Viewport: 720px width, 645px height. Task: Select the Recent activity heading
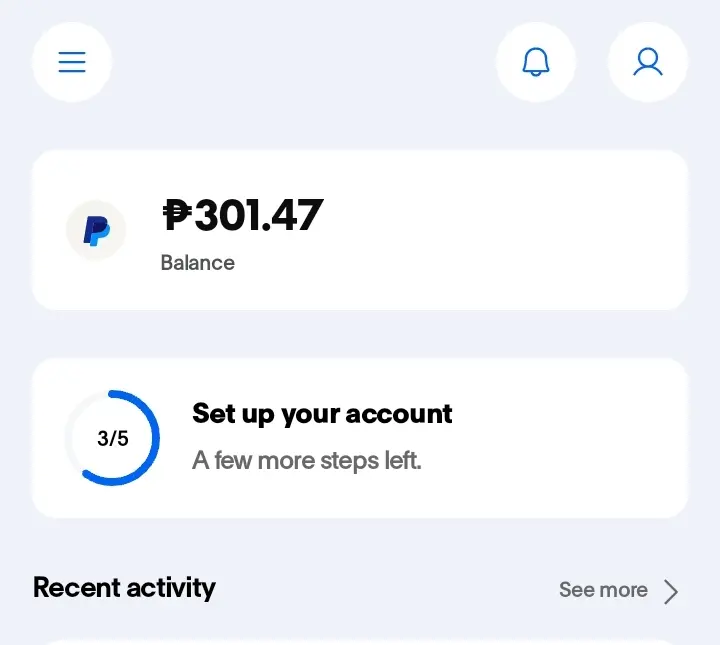coord(124,588)
